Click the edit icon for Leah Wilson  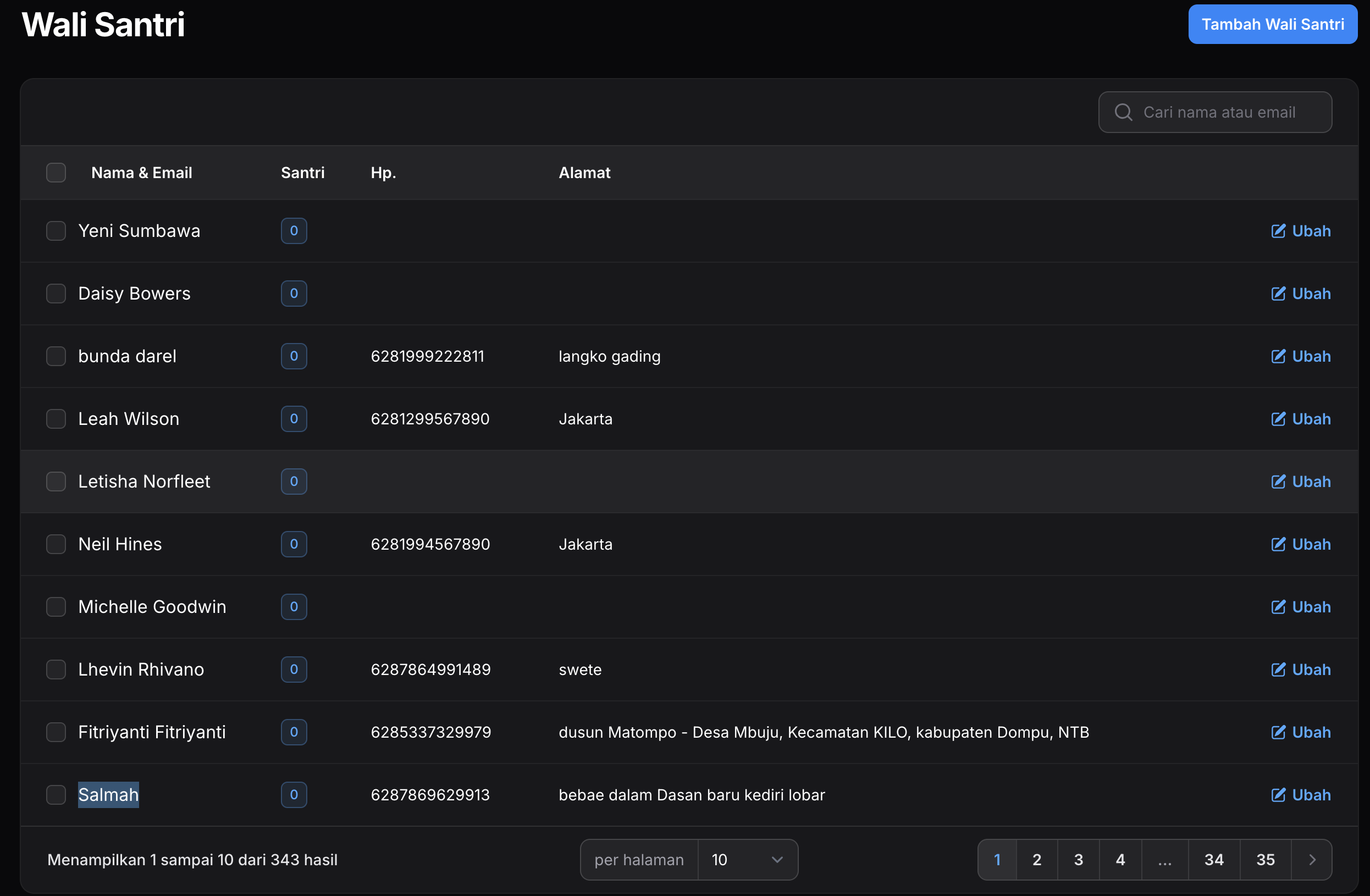tap(1278, 419)
